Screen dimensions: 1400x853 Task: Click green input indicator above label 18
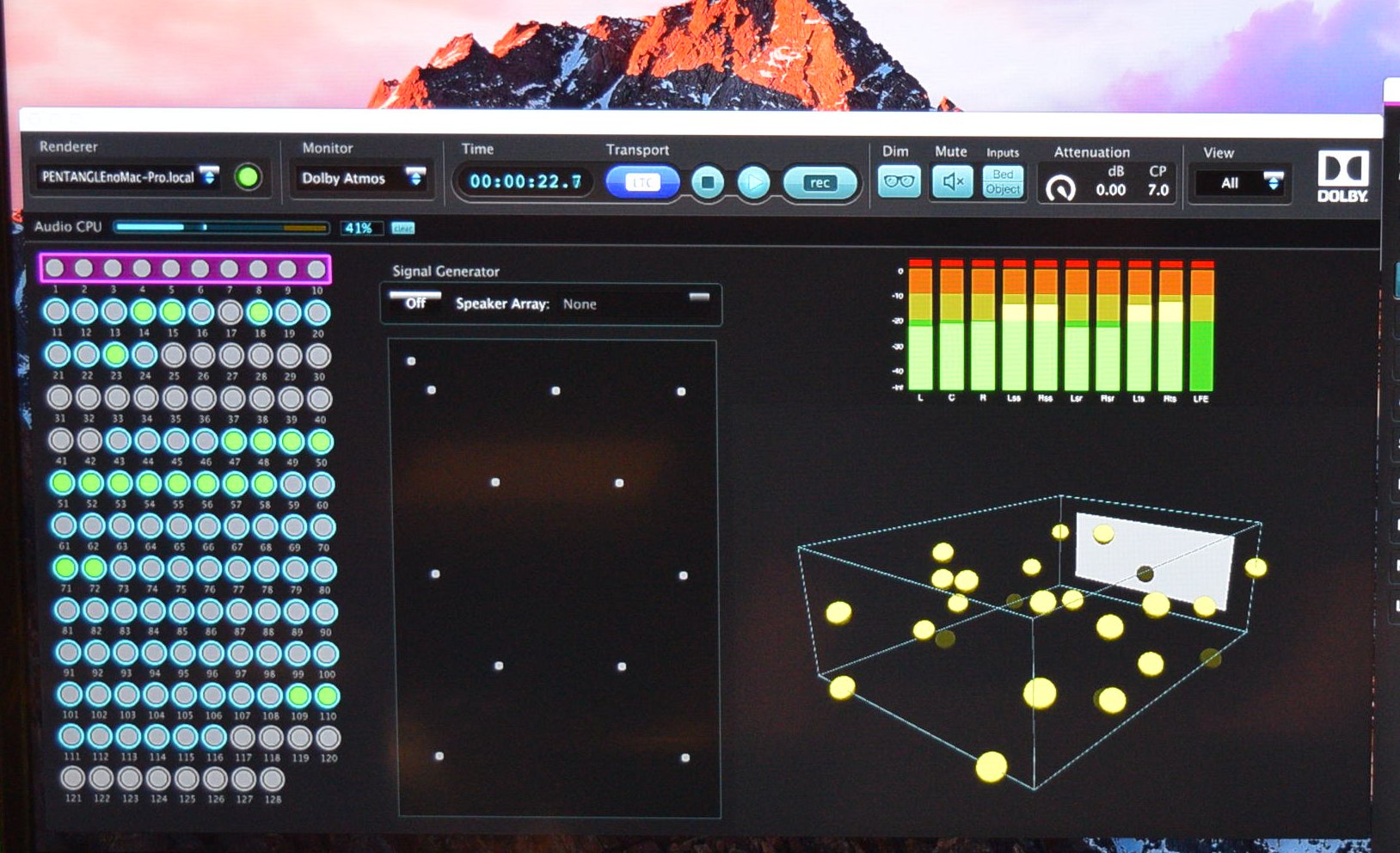coord(259,311)
